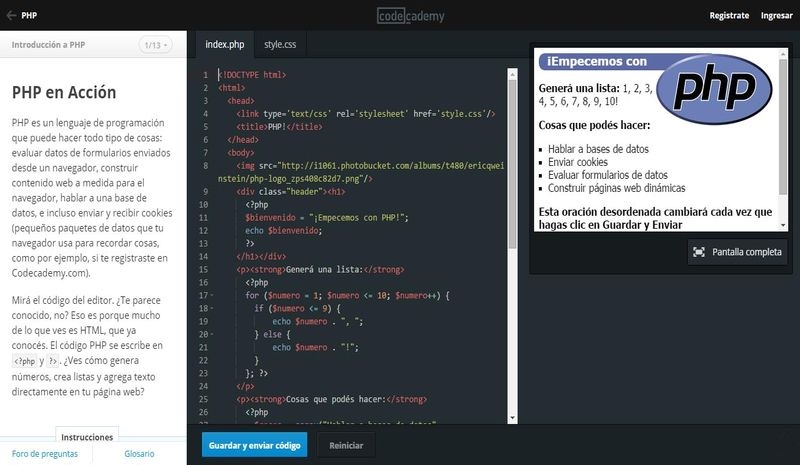
Task: Click line number 15 in the gutter
Action: [203, 270]
